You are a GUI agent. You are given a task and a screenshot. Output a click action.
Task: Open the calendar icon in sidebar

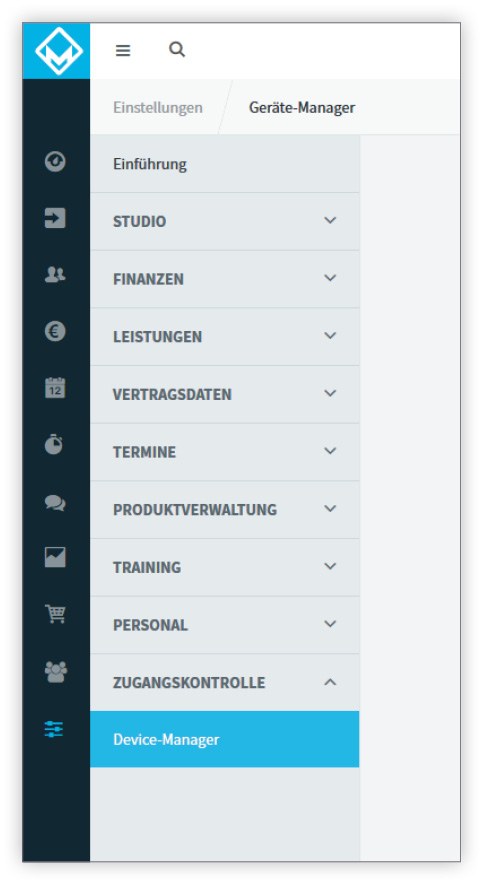[55, 388]
